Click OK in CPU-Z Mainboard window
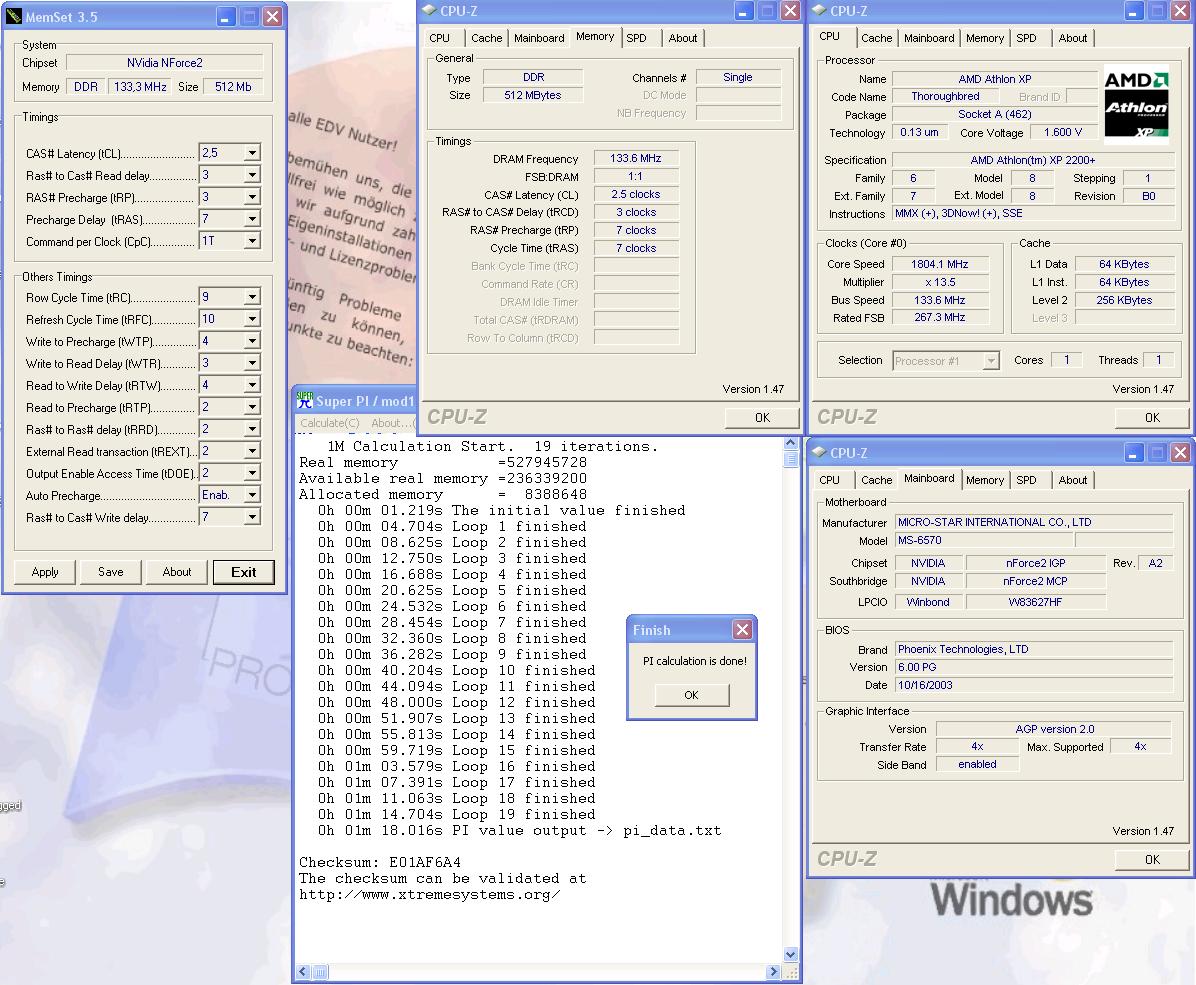The image size is (1196, 985). click(x=1152, y=859)
